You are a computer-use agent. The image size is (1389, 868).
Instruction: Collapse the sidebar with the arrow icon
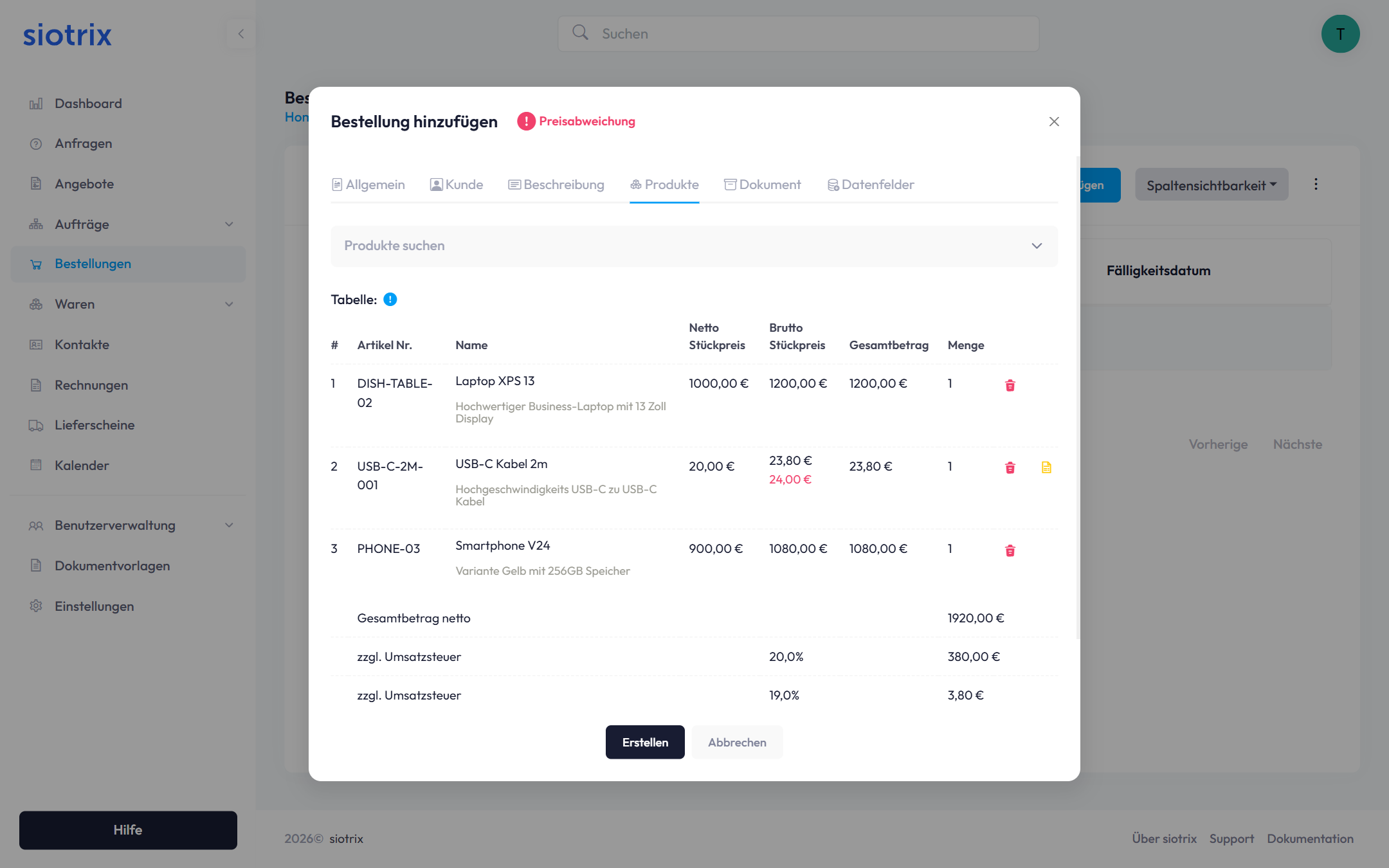241,34
